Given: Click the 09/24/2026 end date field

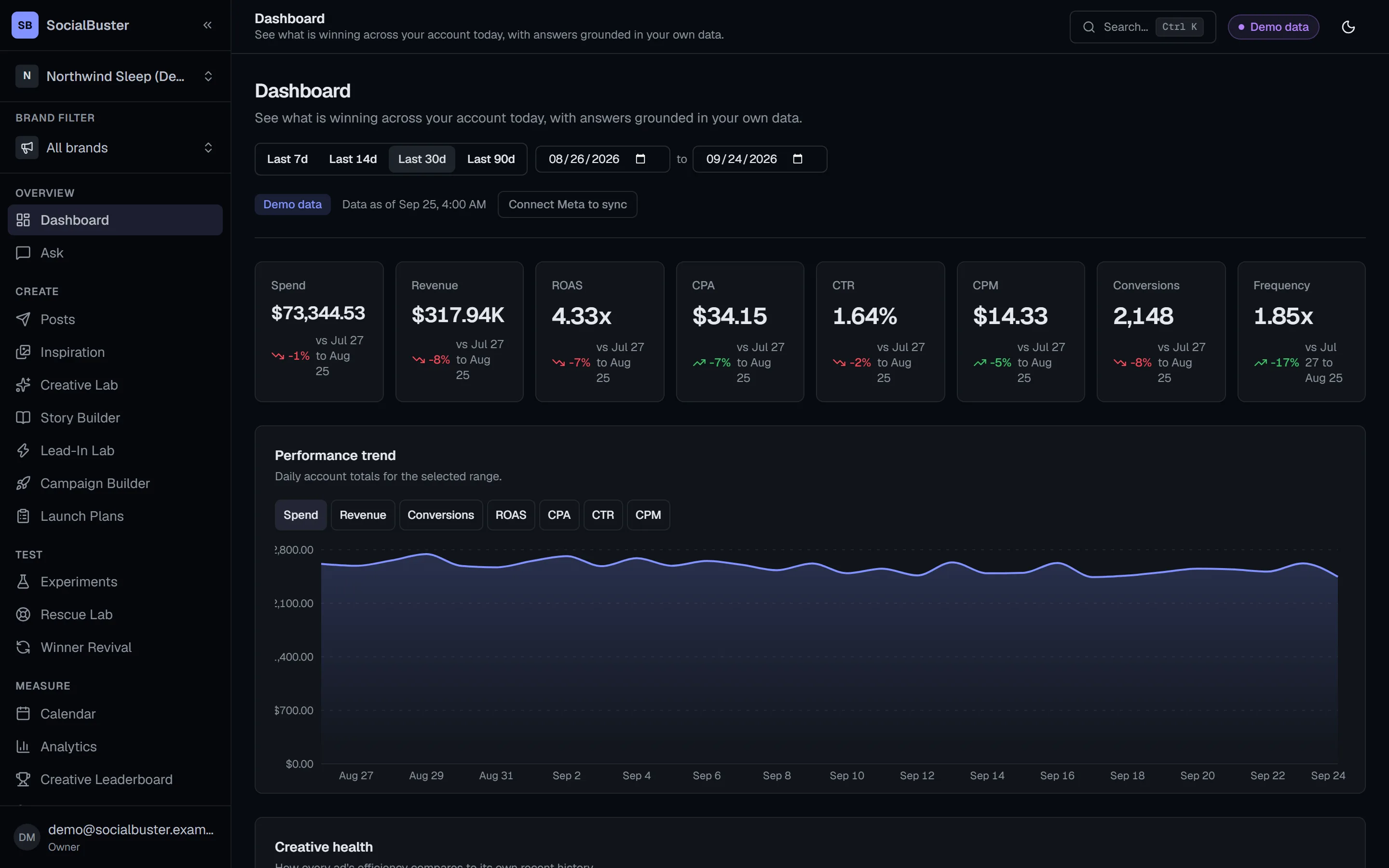Looking at the screenshot, I should 760,159.
